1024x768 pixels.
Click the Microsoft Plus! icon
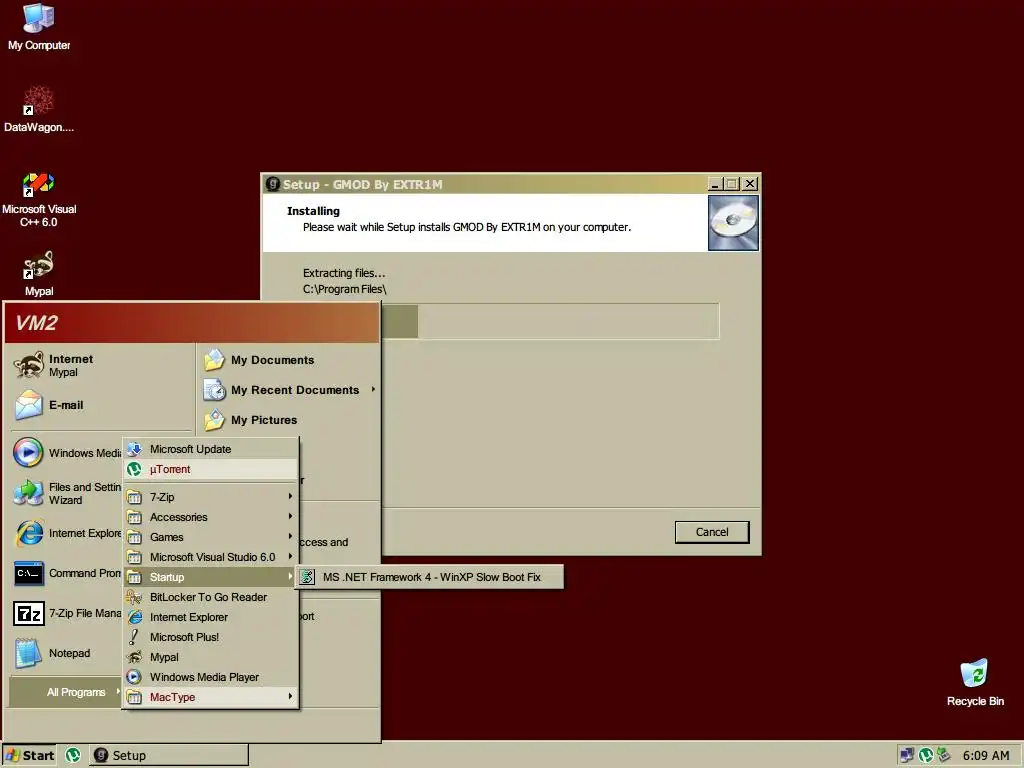click(135, 637)
